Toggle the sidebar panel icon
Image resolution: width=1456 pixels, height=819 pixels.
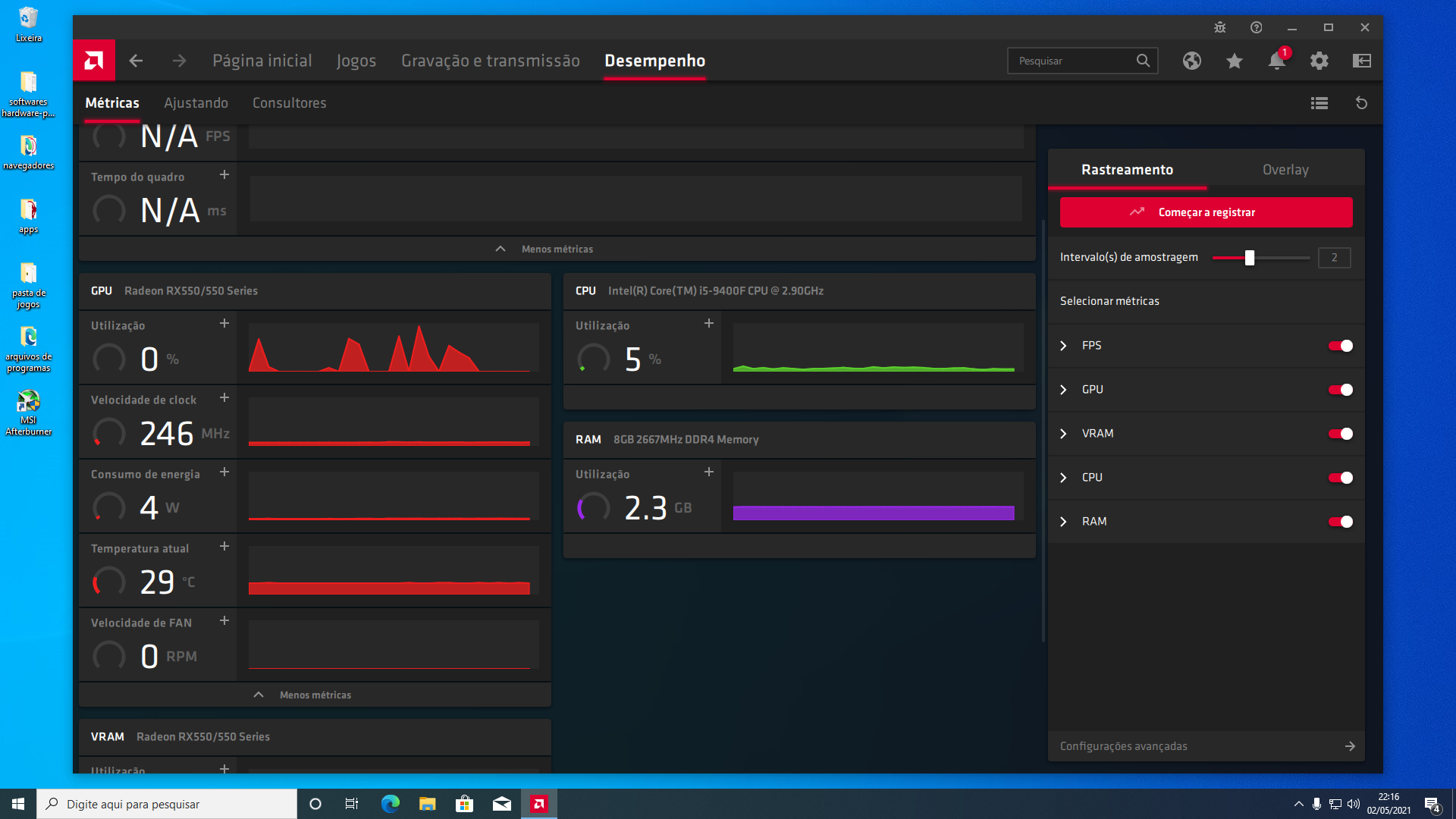1362,61
